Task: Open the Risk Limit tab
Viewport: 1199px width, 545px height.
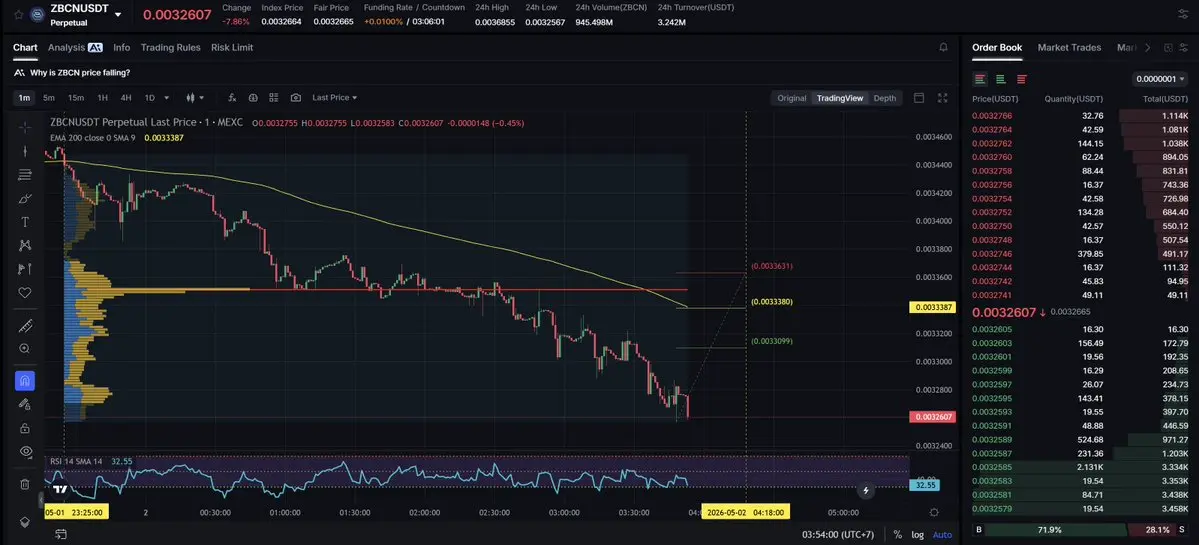Action: pos(232,47)
